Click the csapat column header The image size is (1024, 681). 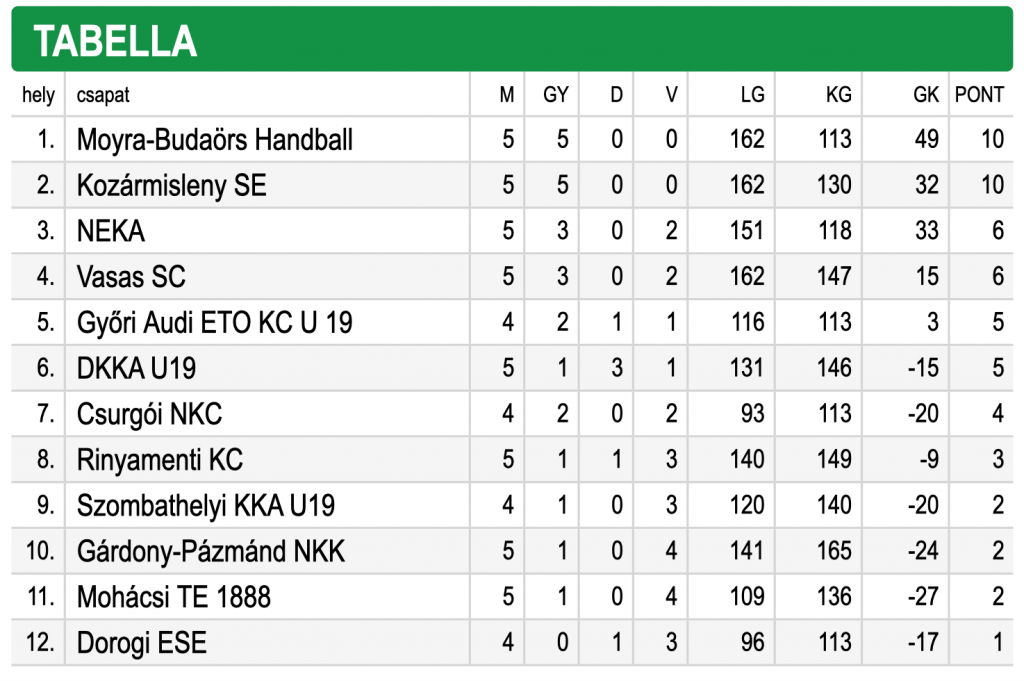point(103,95)
